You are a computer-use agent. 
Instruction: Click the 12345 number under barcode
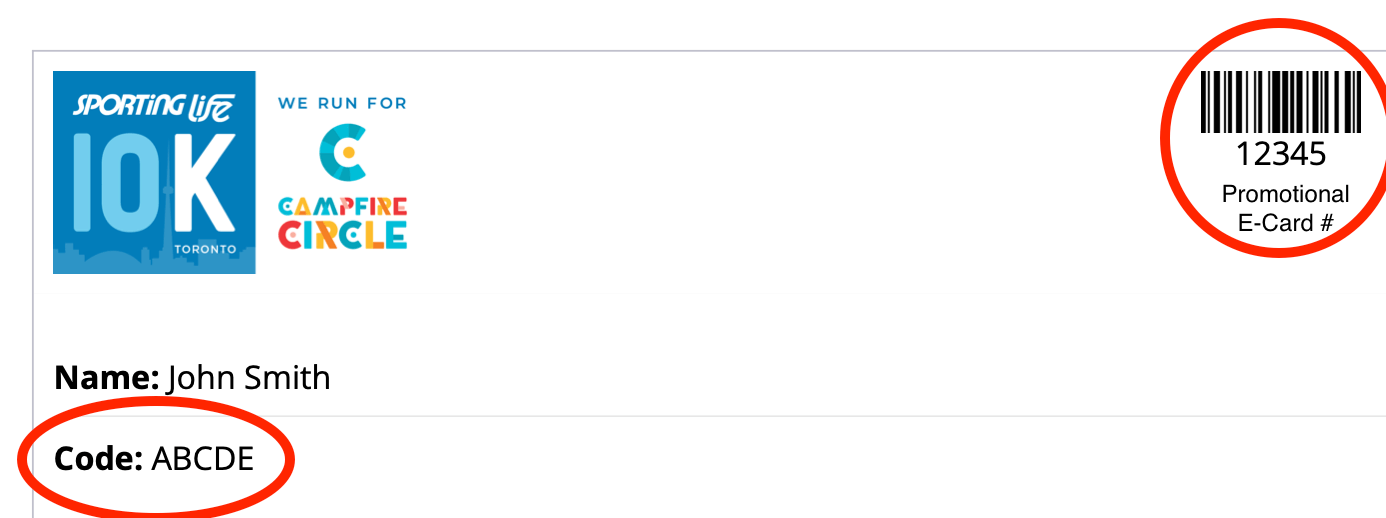1280,154
